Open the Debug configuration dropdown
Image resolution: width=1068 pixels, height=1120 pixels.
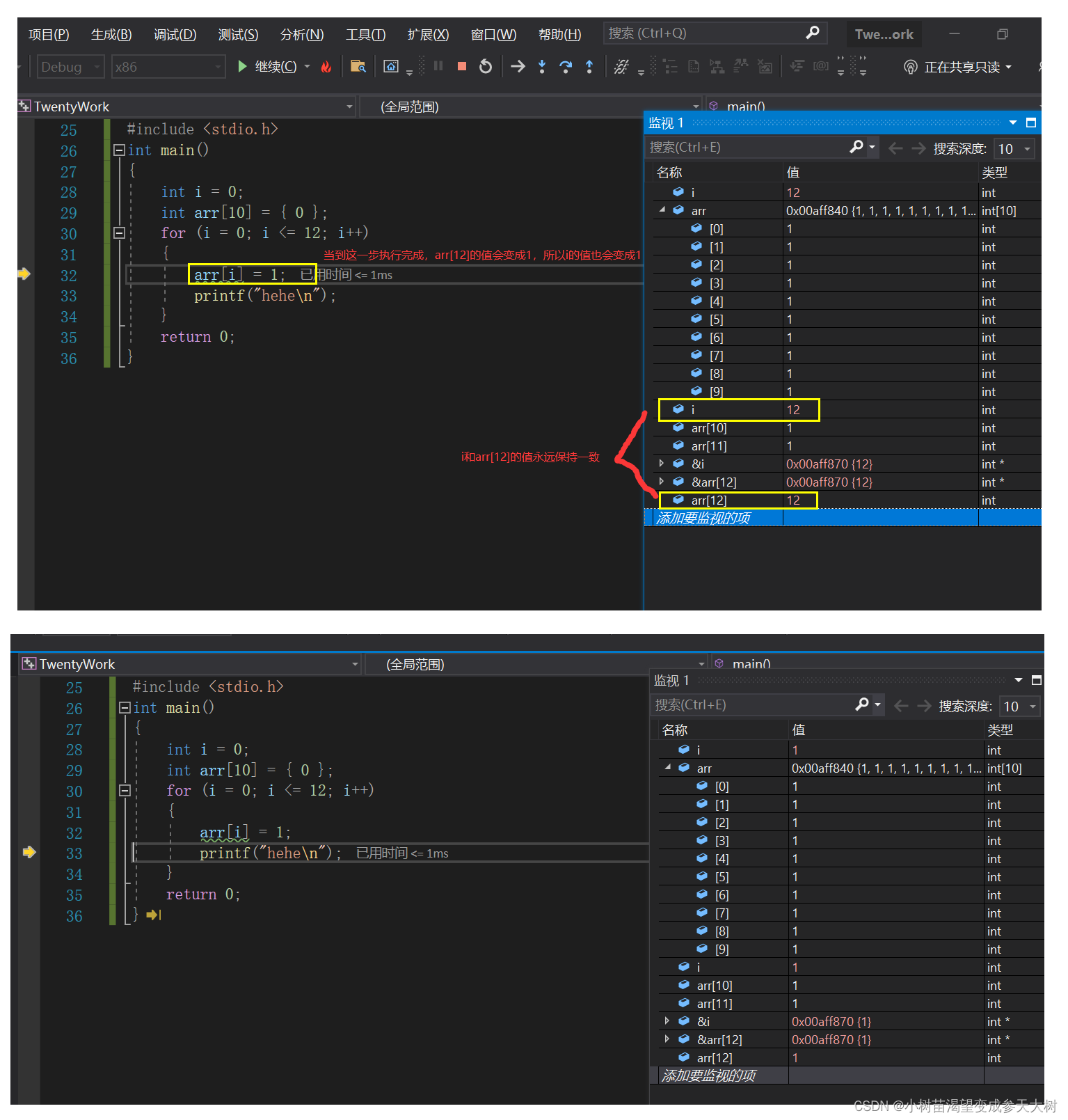[70, 67]
